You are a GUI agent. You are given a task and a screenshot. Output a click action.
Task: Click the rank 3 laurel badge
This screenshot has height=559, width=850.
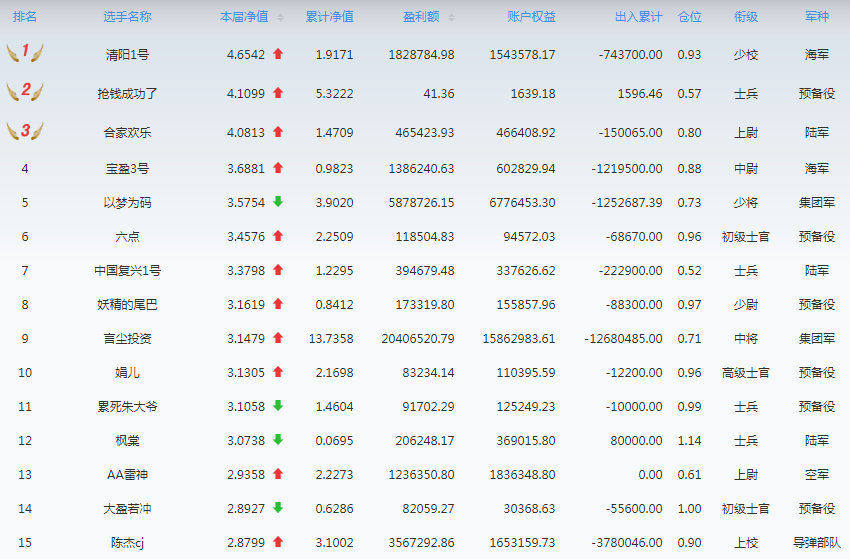point(25,131)
